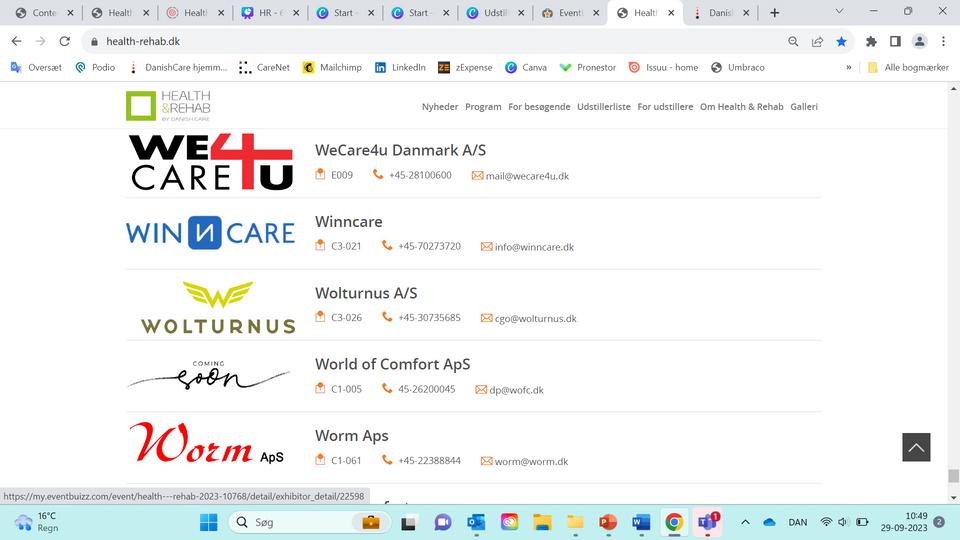960x540 pixels.
Task: Open the Pronestor bookmark
Action: tap(588, 67)
